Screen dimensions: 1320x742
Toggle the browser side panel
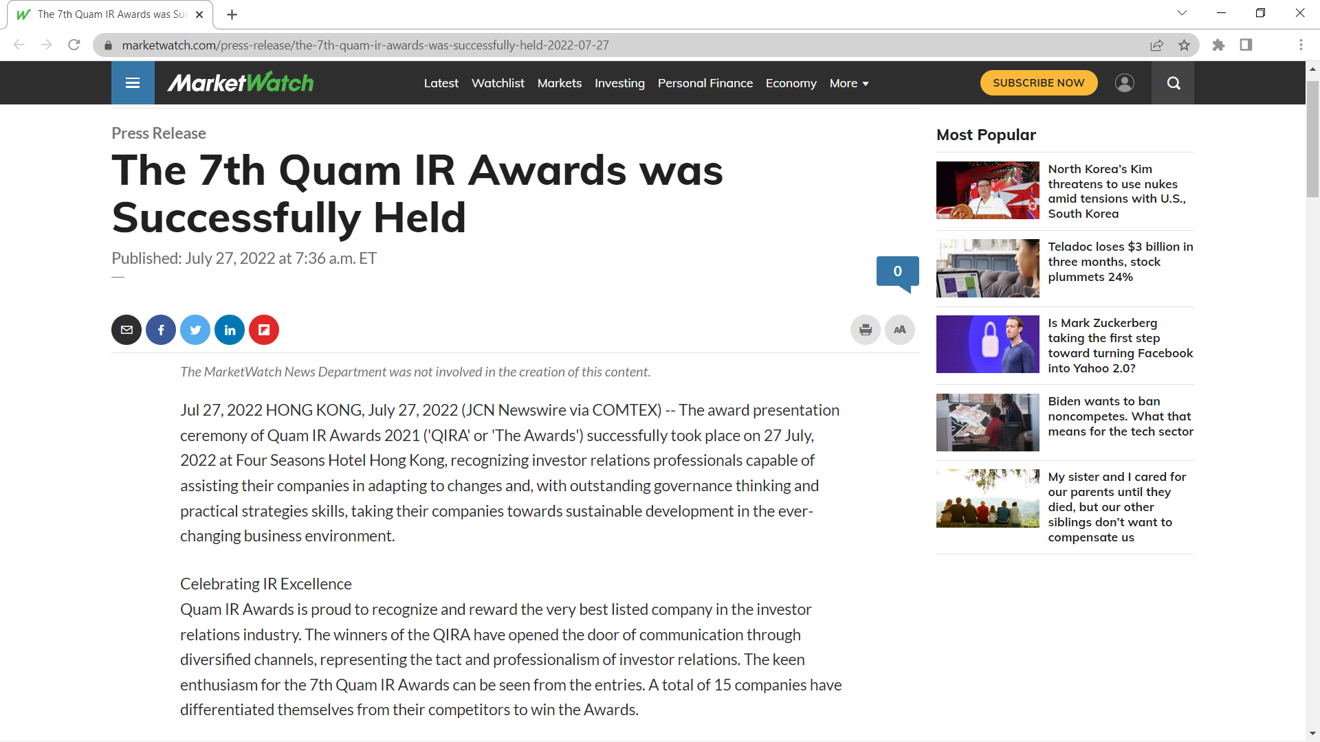tap(1246, 45)
